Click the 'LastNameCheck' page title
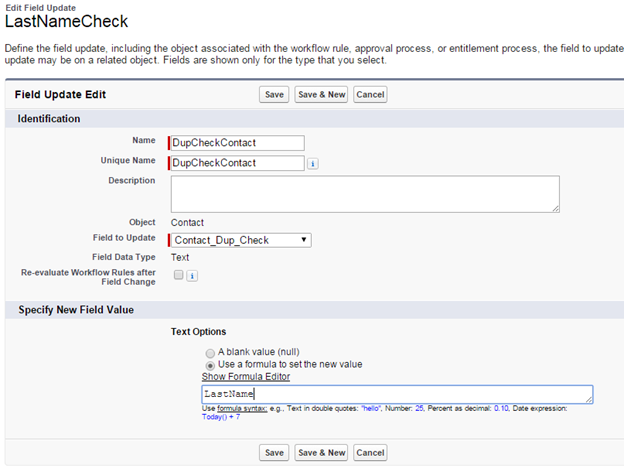Image resolution: width=624 pixels, height=475 pixels. click(x=66, y=21)
